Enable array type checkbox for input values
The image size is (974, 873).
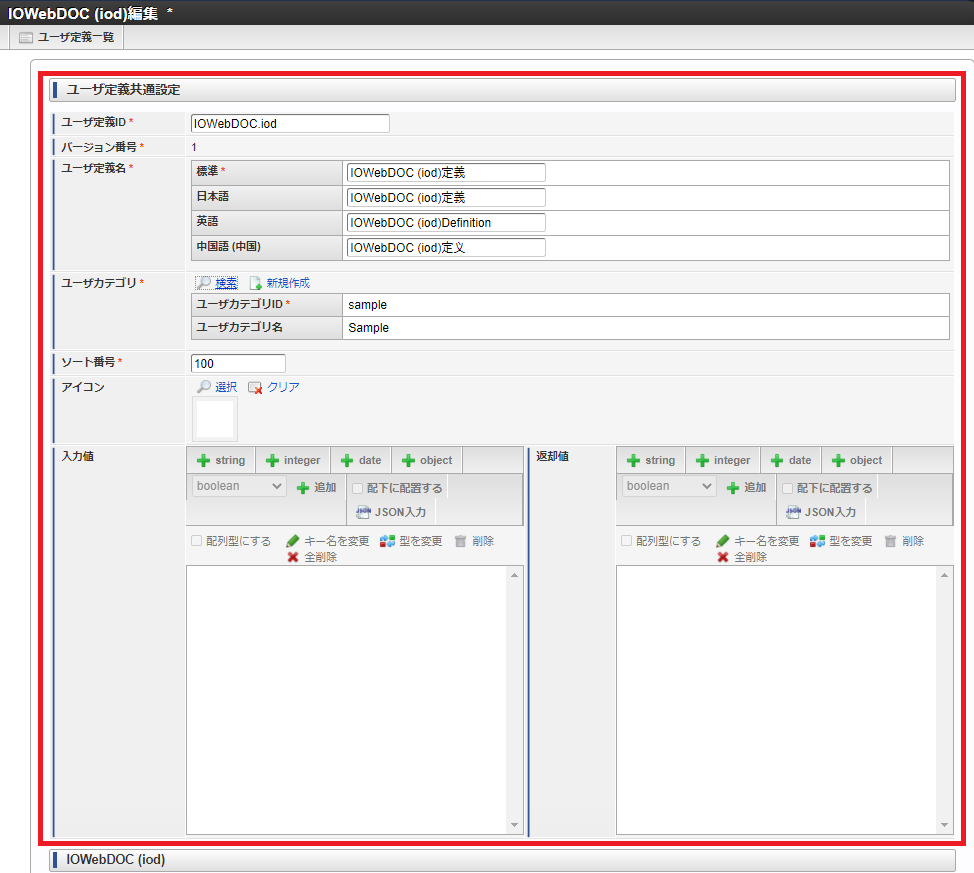point(197,541)
